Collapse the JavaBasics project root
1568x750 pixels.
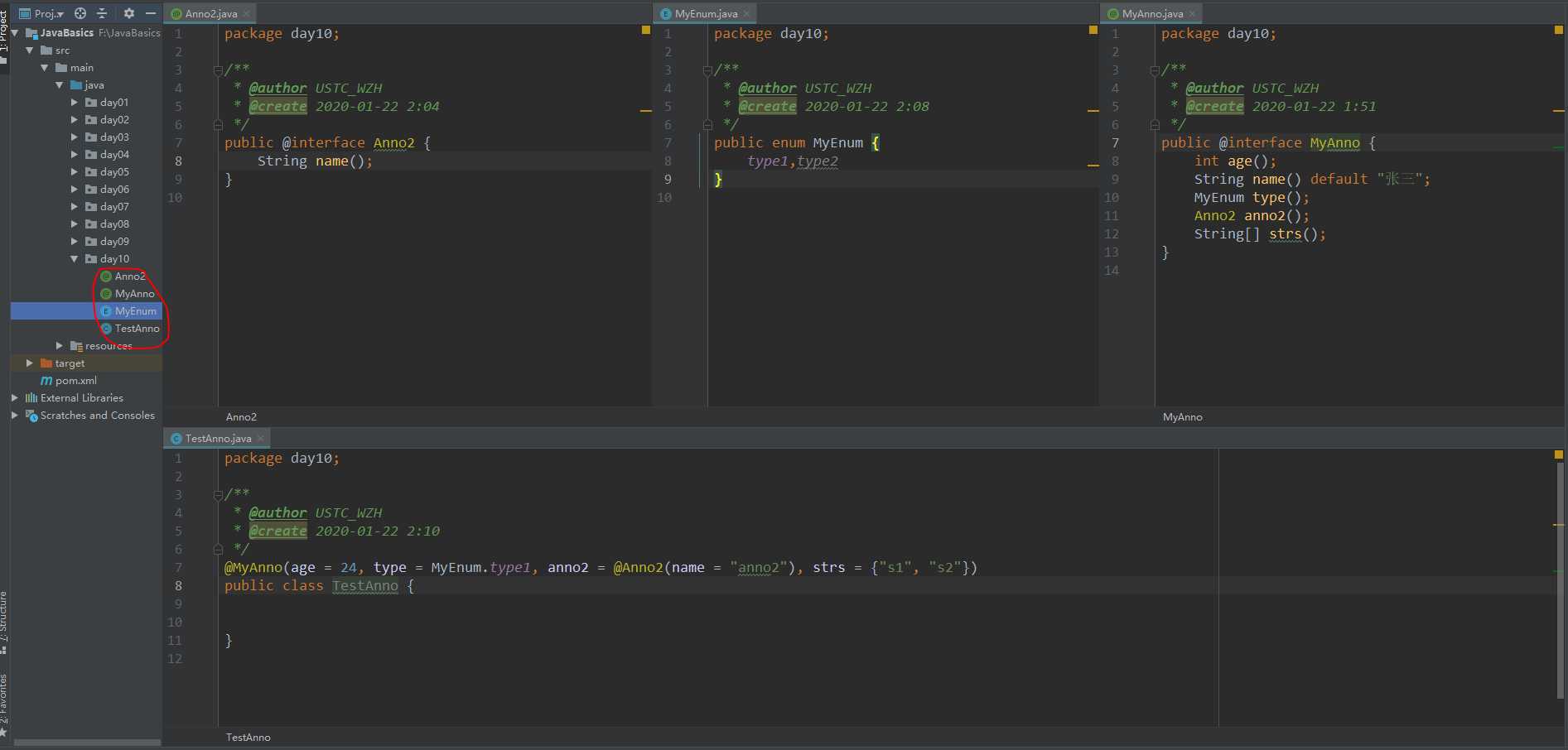tap(15, 32)
